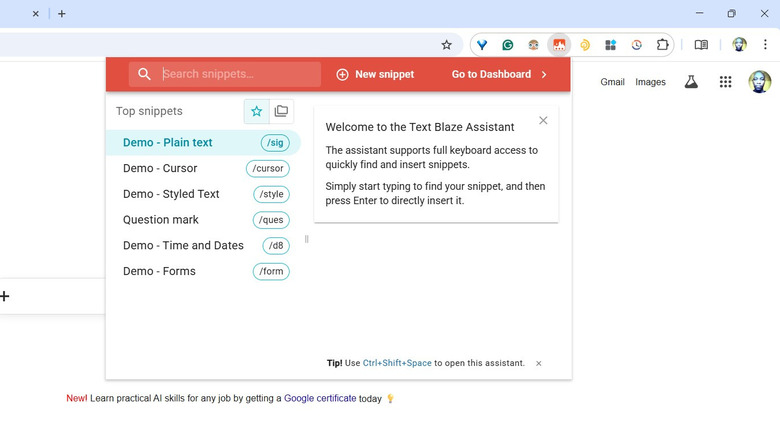Viewport: 780px width, 438px height.
Task: Create a New snippet
Action: (375, 74)
